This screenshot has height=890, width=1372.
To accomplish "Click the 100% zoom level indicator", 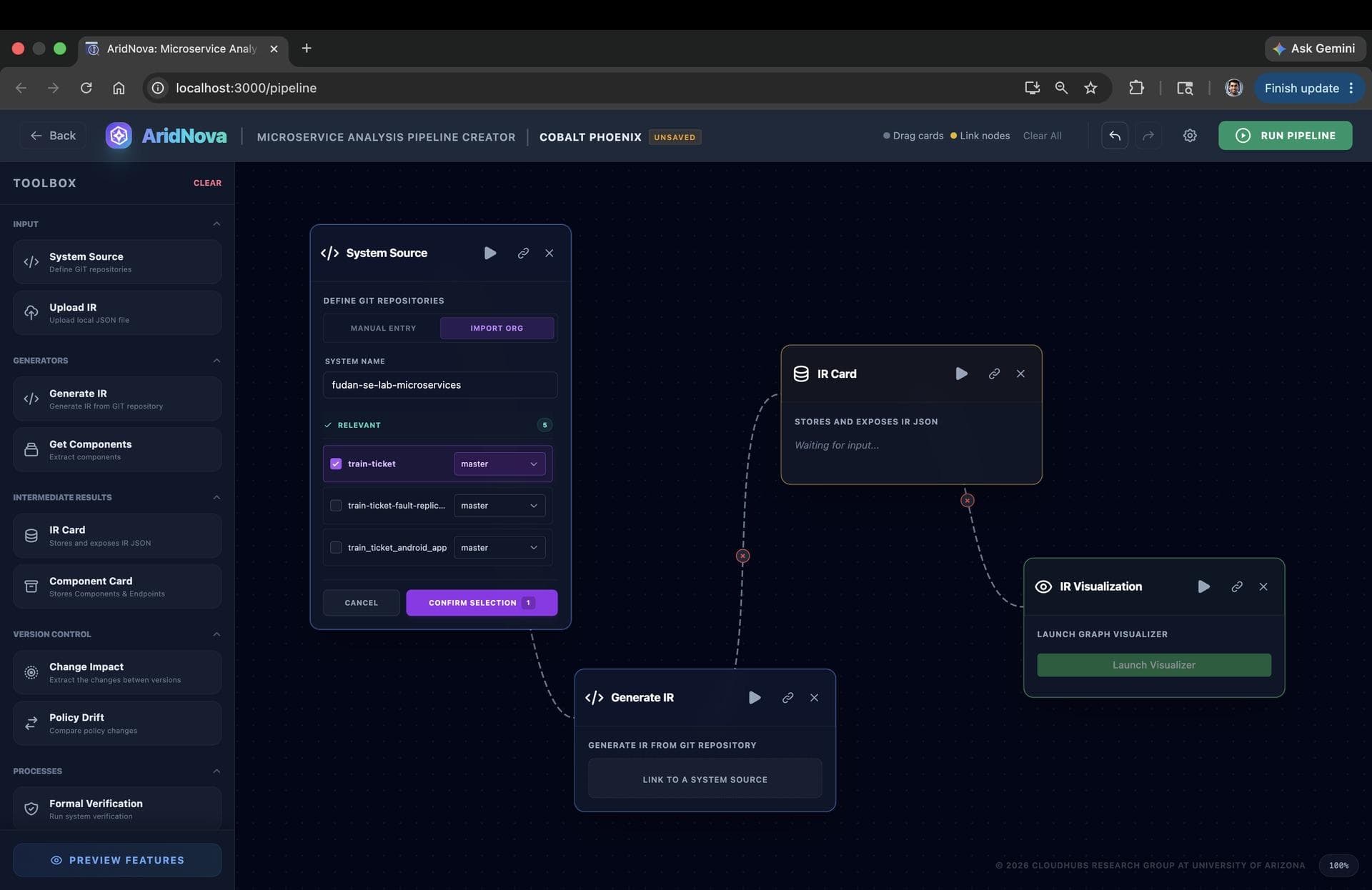I will tap(1338, 866).
